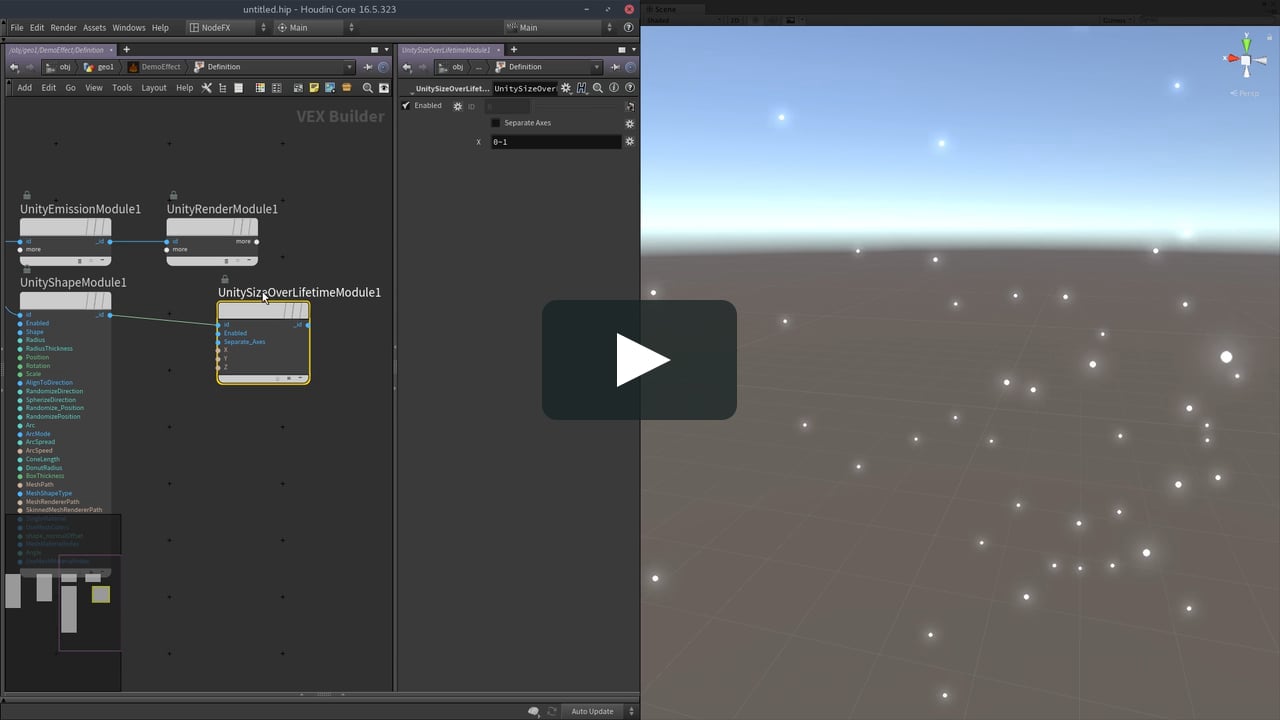Click gear beside Separate Axes parameter
The height and width of the screenshot is (720, 1280).
[x=630, y=123]
